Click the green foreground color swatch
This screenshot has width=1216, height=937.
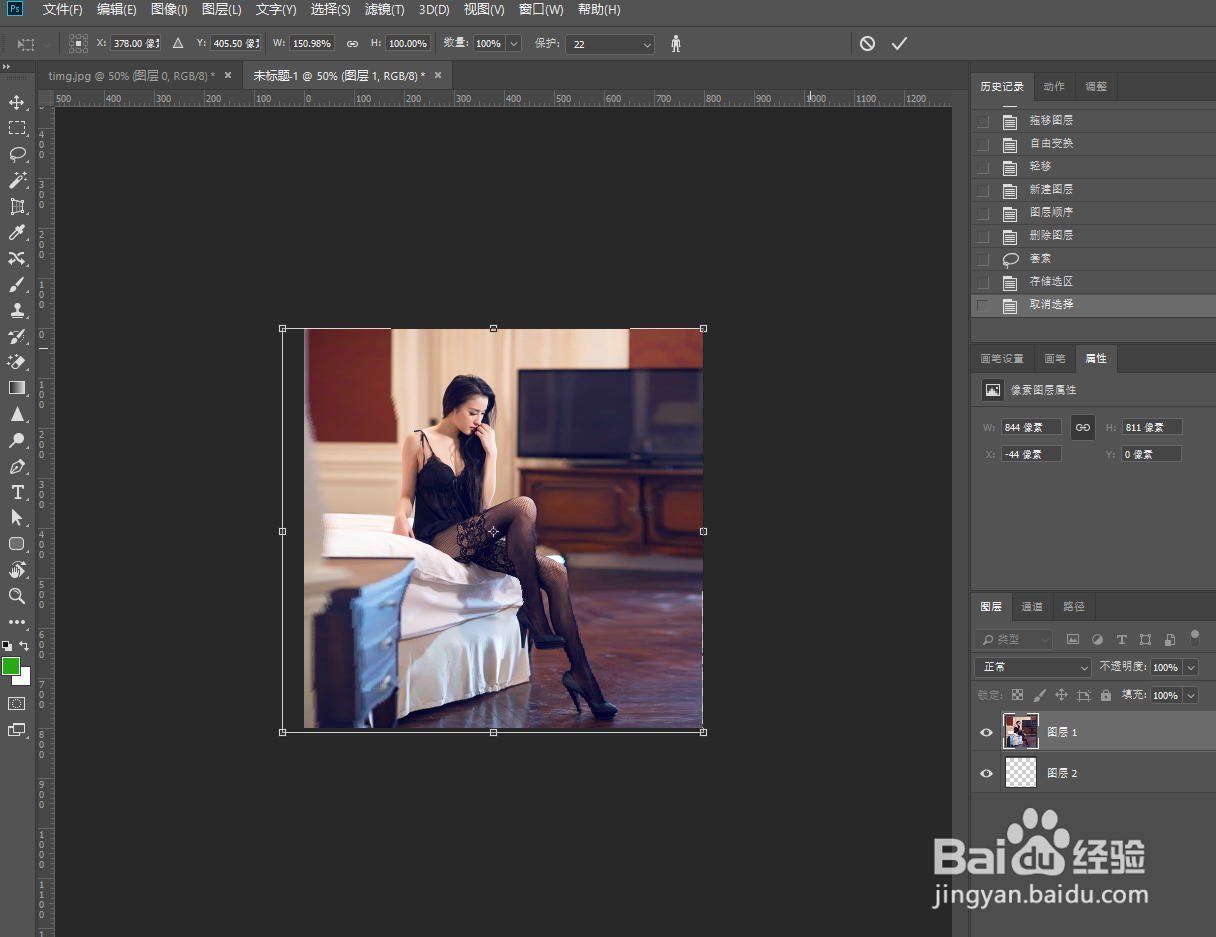[x=10, y=666]
